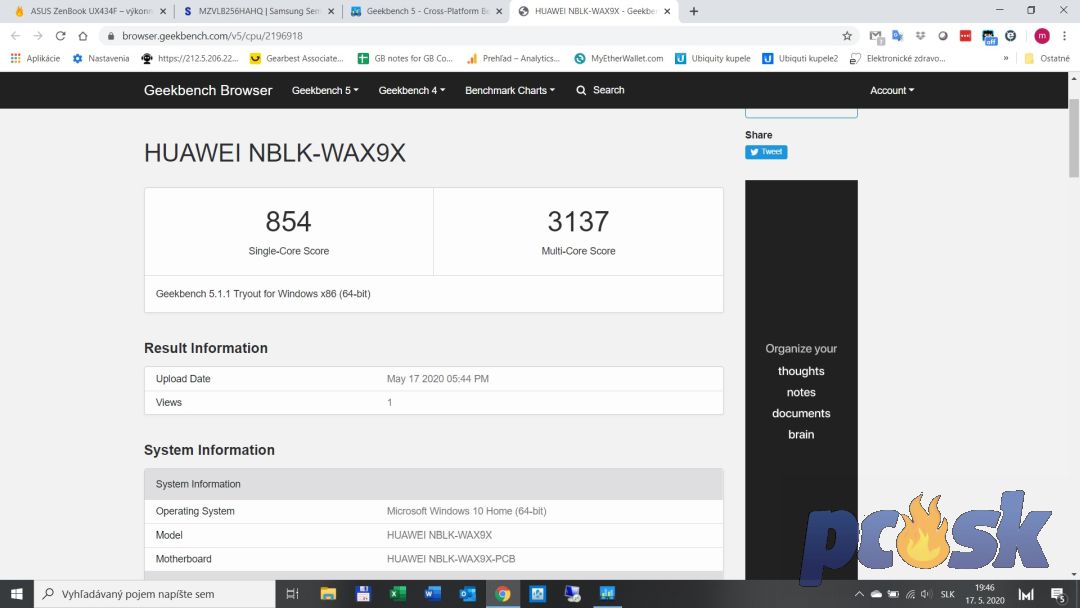Open Task View in taskbar
This screenshot has height=608, width=1080.
(x=292, y=594)
